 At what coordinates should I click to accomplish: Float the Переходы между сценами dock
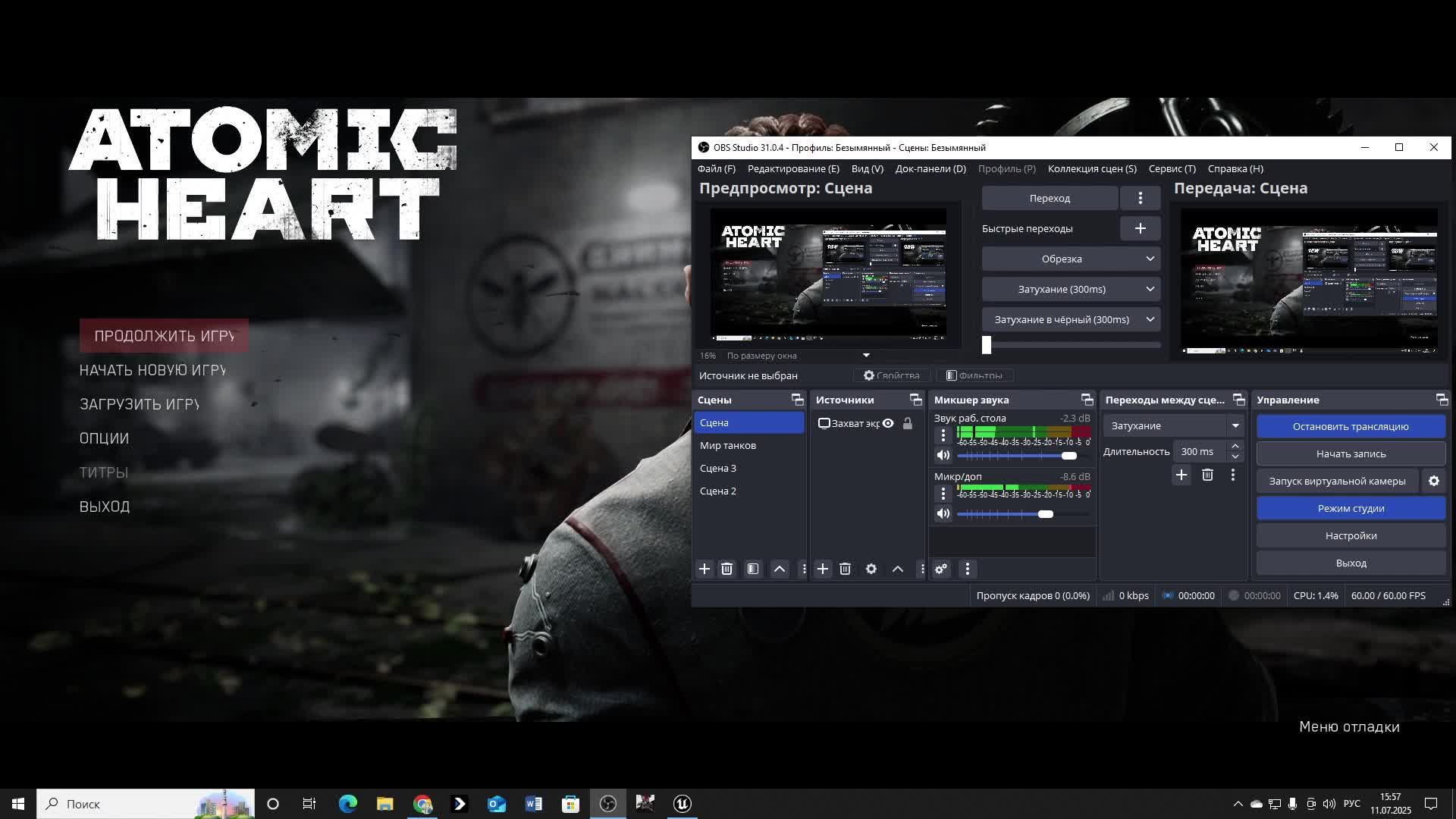point(1239,400)
